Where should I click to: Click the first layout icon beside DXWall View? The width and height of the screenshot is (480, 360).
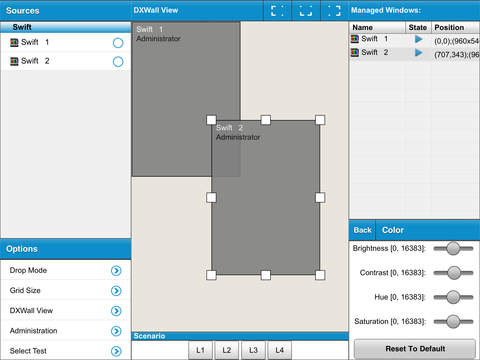pos(277,10)
